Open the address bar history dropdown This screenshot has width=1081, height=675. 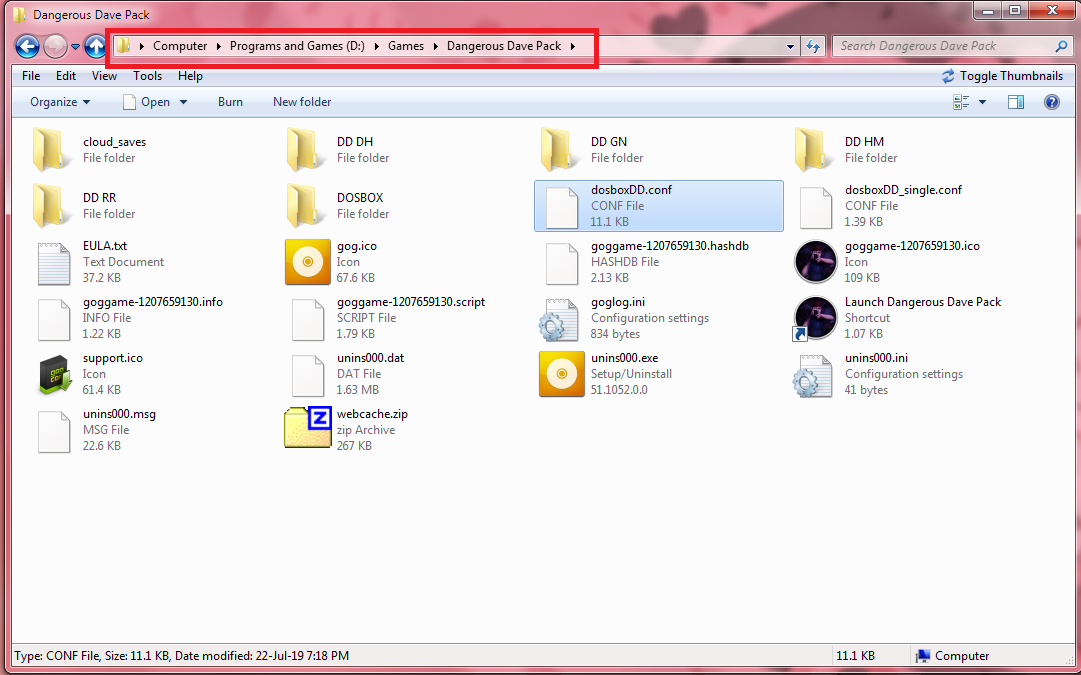790,47
